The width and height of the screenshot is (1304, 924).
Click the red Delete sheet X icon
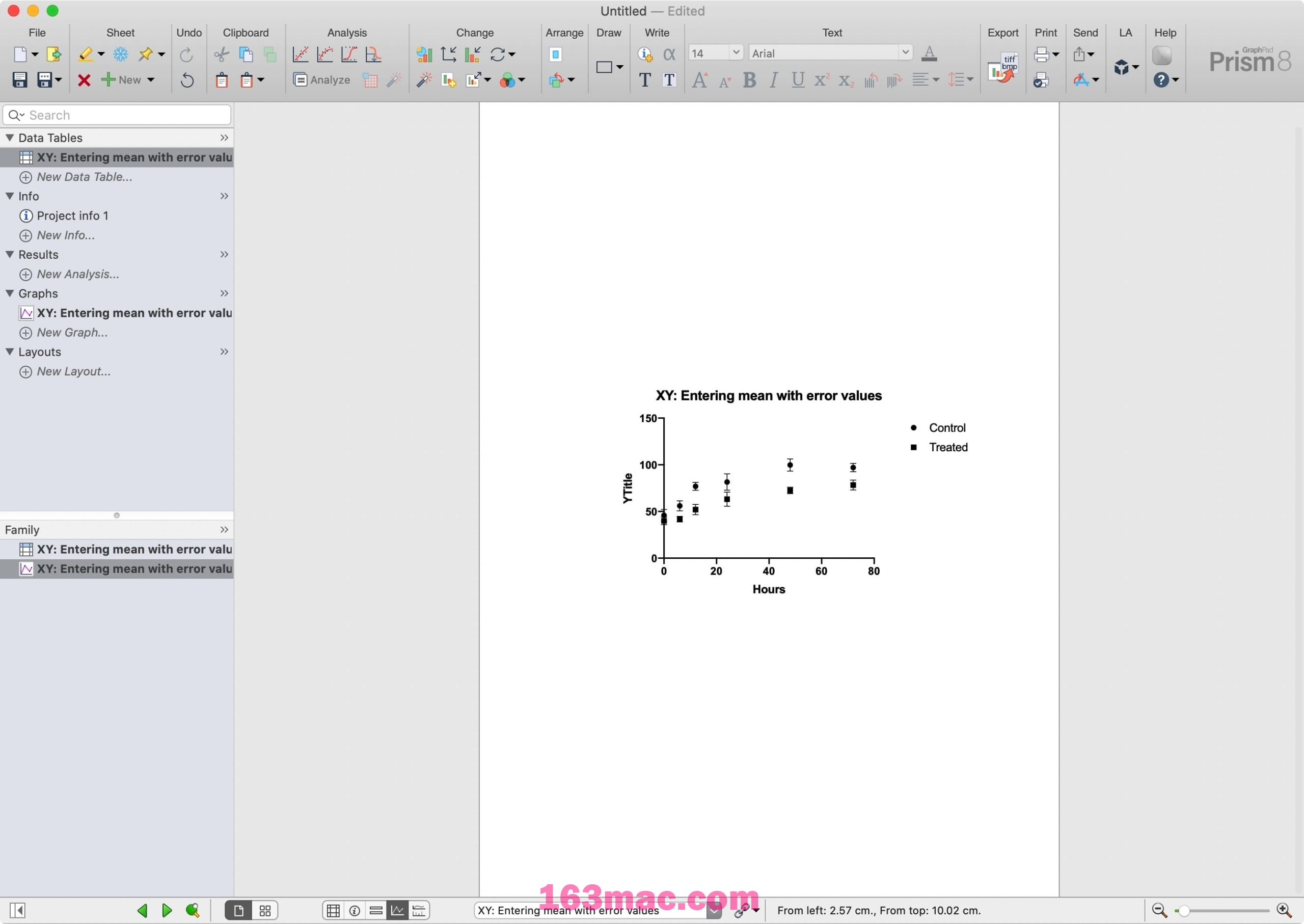(x=84, y=80)
